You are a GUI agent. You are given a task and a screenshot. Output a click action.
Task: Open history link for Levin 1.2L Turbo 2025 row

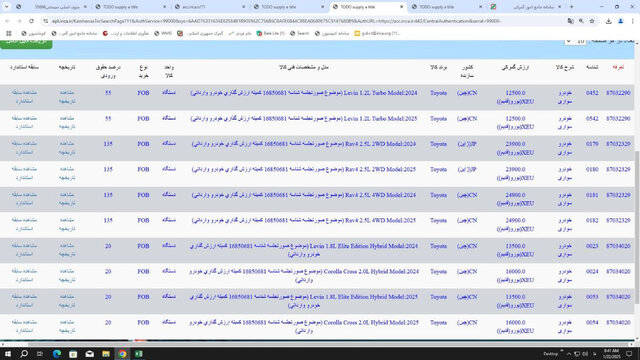[67, 122]
